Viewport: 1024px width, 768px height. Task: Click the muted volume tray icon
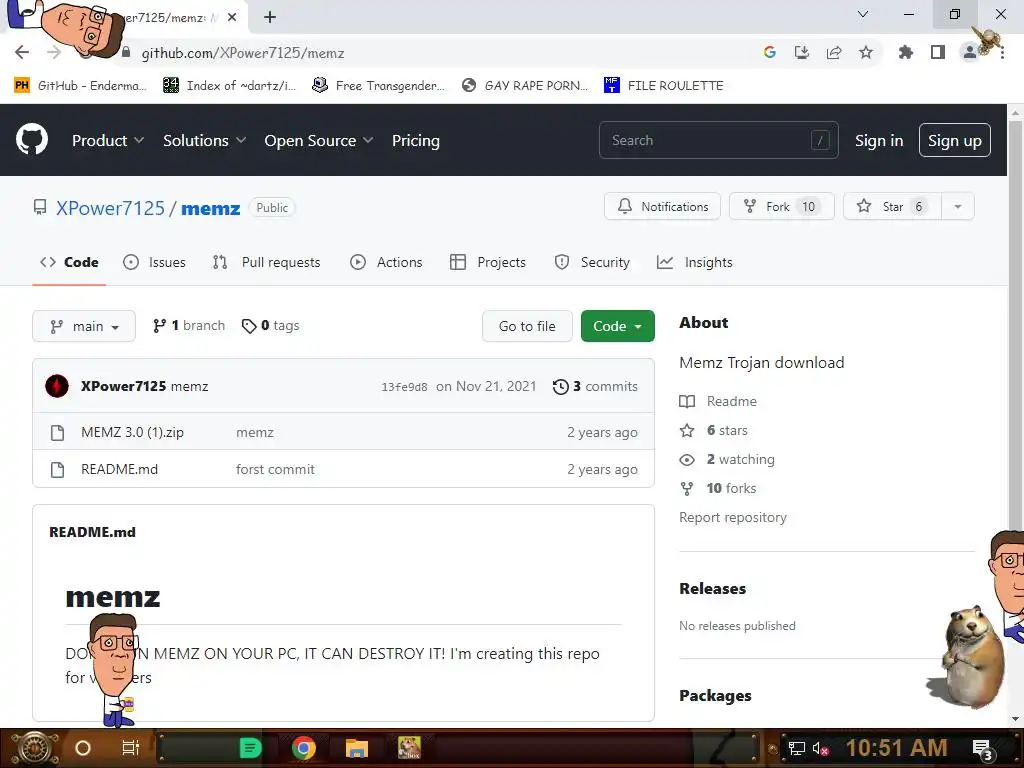point(820,748)
